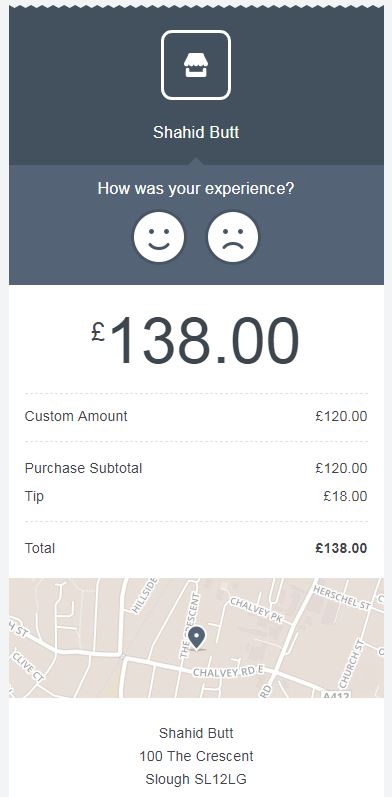The height and width of the screenshot is (797, 392).
Task: Click the Purchase Subtotal label
Action: coord(83,468)
